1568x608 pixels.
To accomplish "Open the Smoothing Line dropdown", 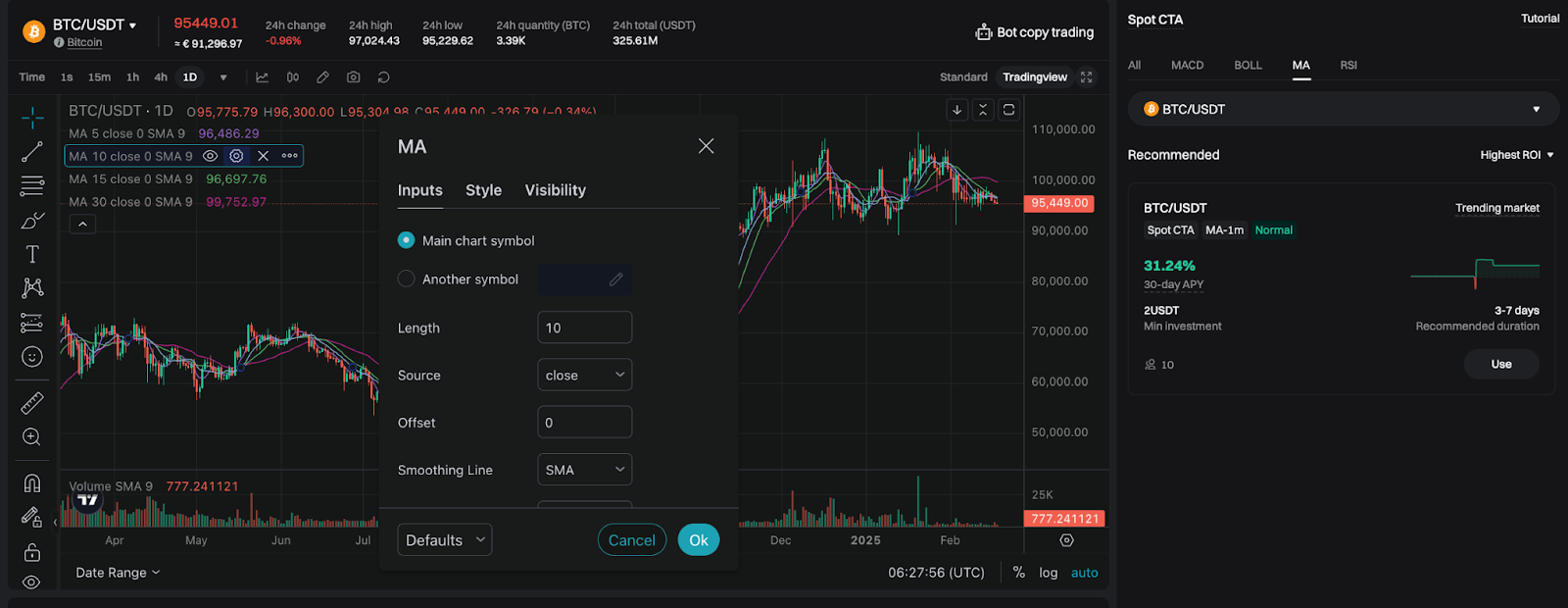I will pyautogui.click(x=585, y=470).
